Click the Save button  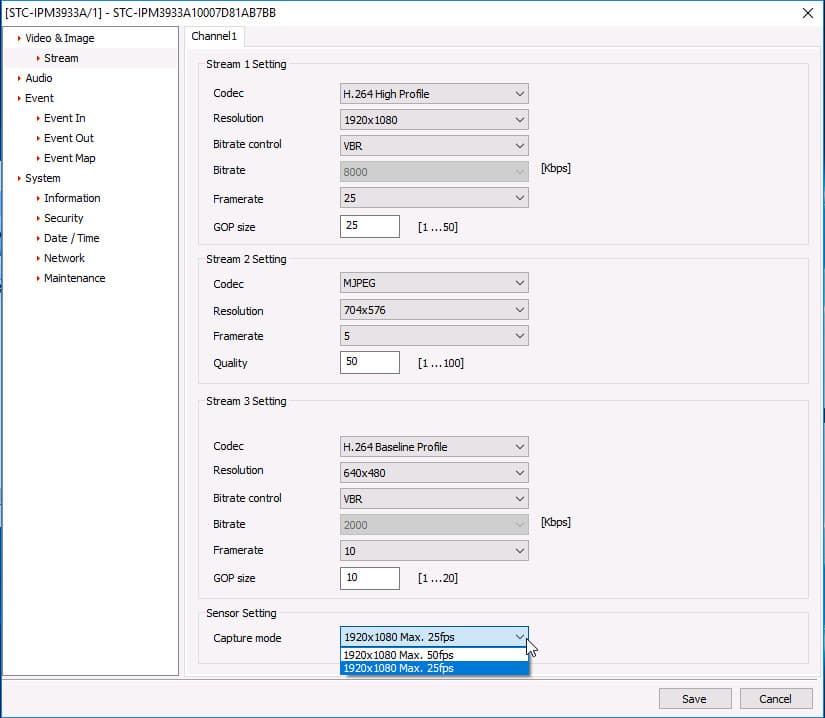pyautogui.click(x=695, y=699)
